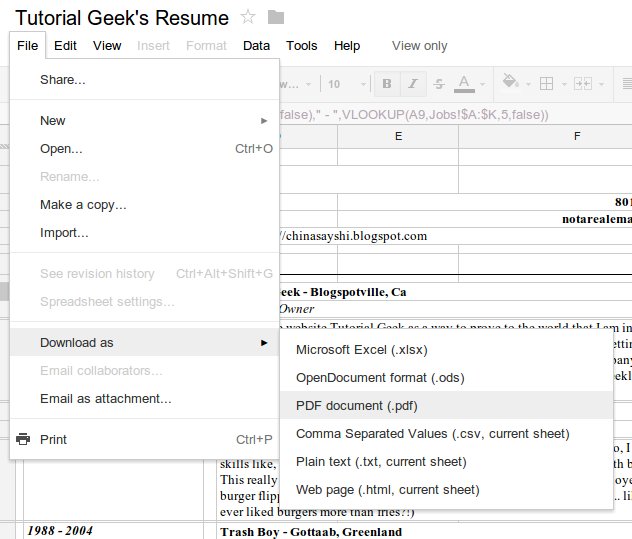Expand the fill color dropdown arrow
The height and width of the screenshot is (539, 632).
[x=528, y=84]
